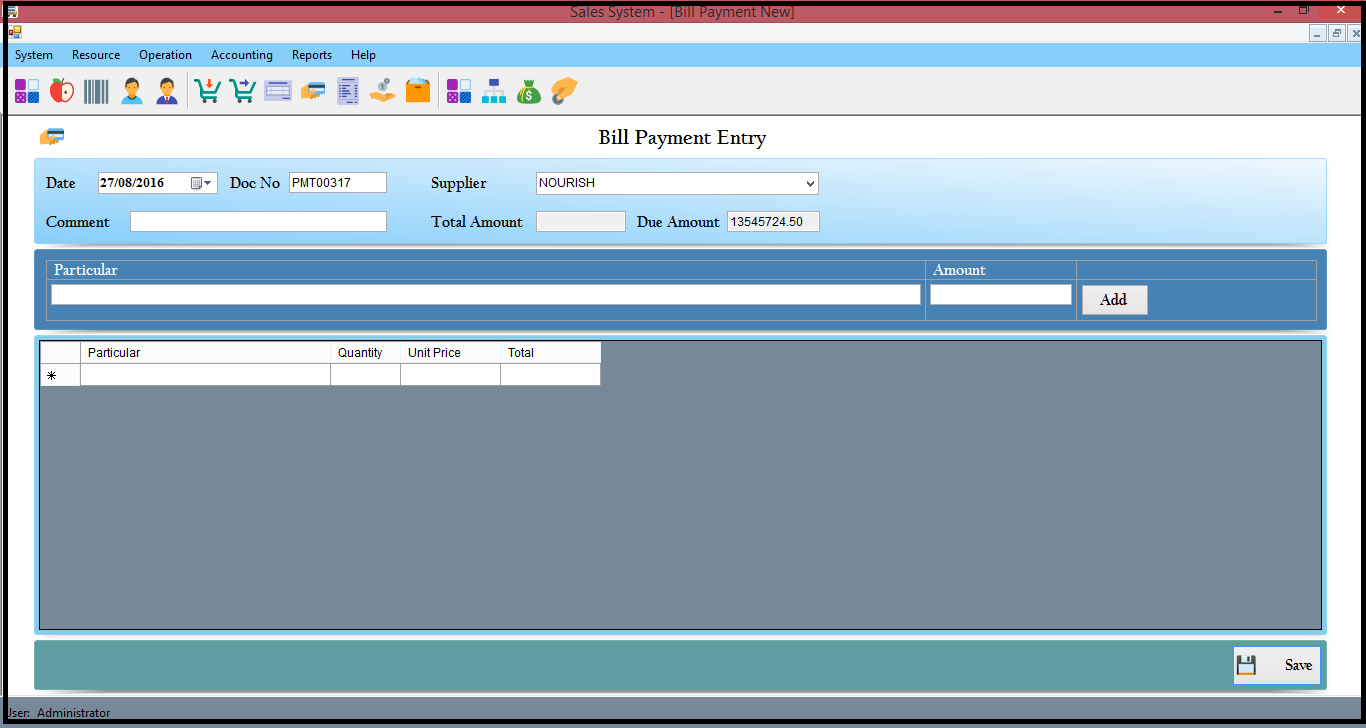Click the orange box toolbar icon
Screen dimensions: 1366x728
417,91
